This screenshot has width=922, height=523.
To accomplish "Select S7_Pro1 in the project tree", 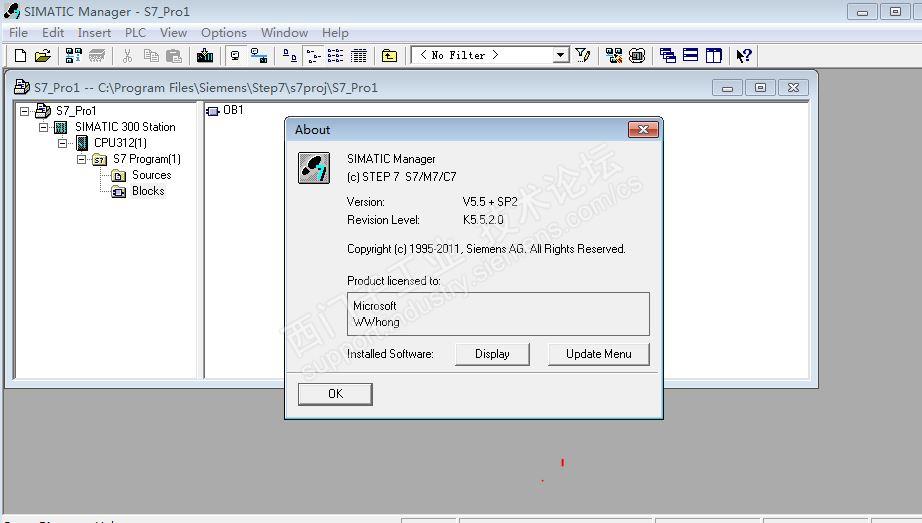I will pyautogui.click(x=76, y=111).
